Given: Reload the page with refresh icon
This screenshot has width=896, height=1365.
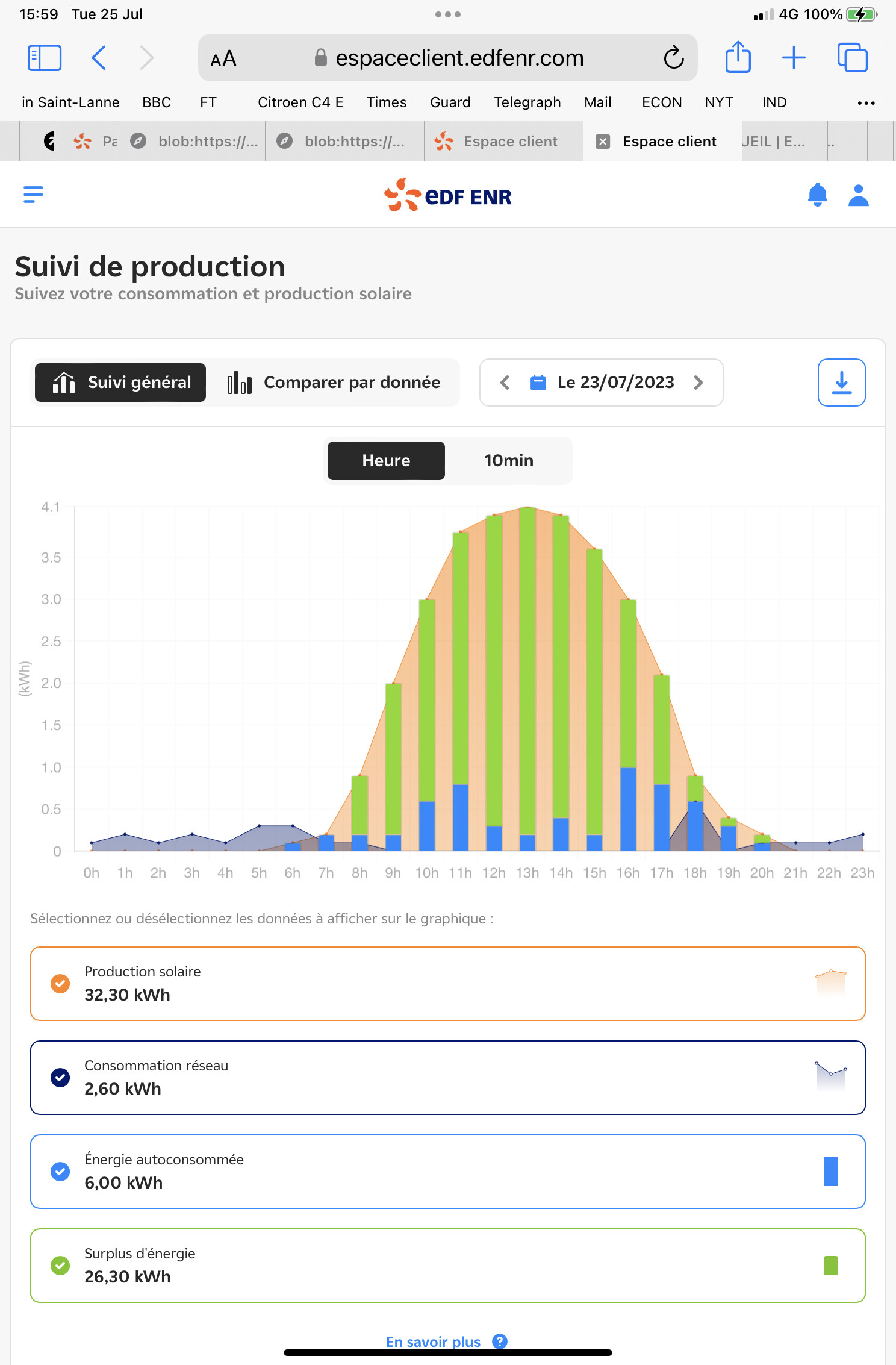Looking at the screenshot, I should 674,58.
